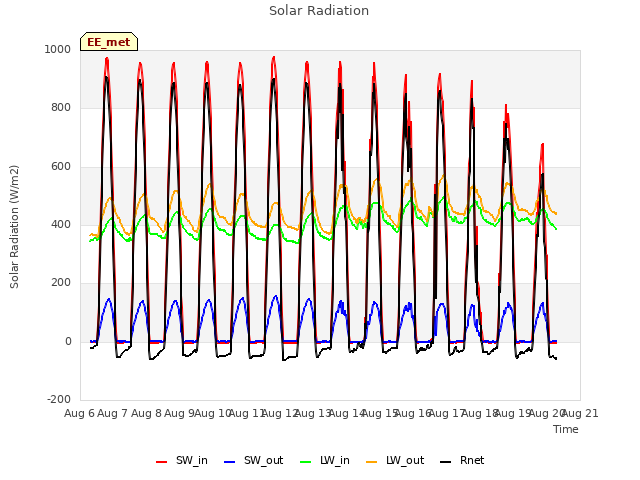Screen dimensions: 640x480
Task: Click the 0 y-axis tick label
Action: 69,342
